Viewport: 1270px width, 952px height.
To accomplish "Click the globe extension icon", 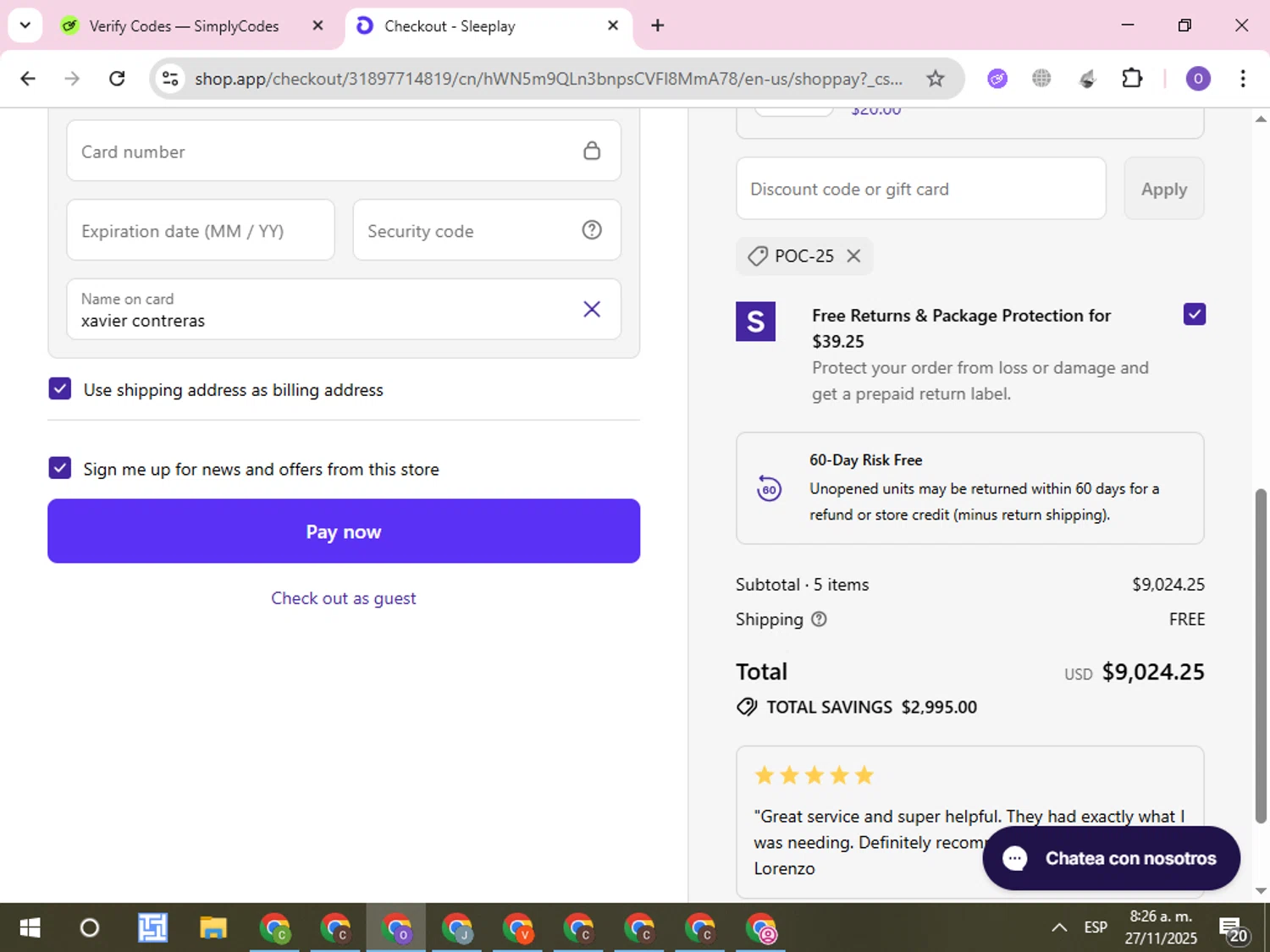I will pyautogui.click(x=1041, y=79).
